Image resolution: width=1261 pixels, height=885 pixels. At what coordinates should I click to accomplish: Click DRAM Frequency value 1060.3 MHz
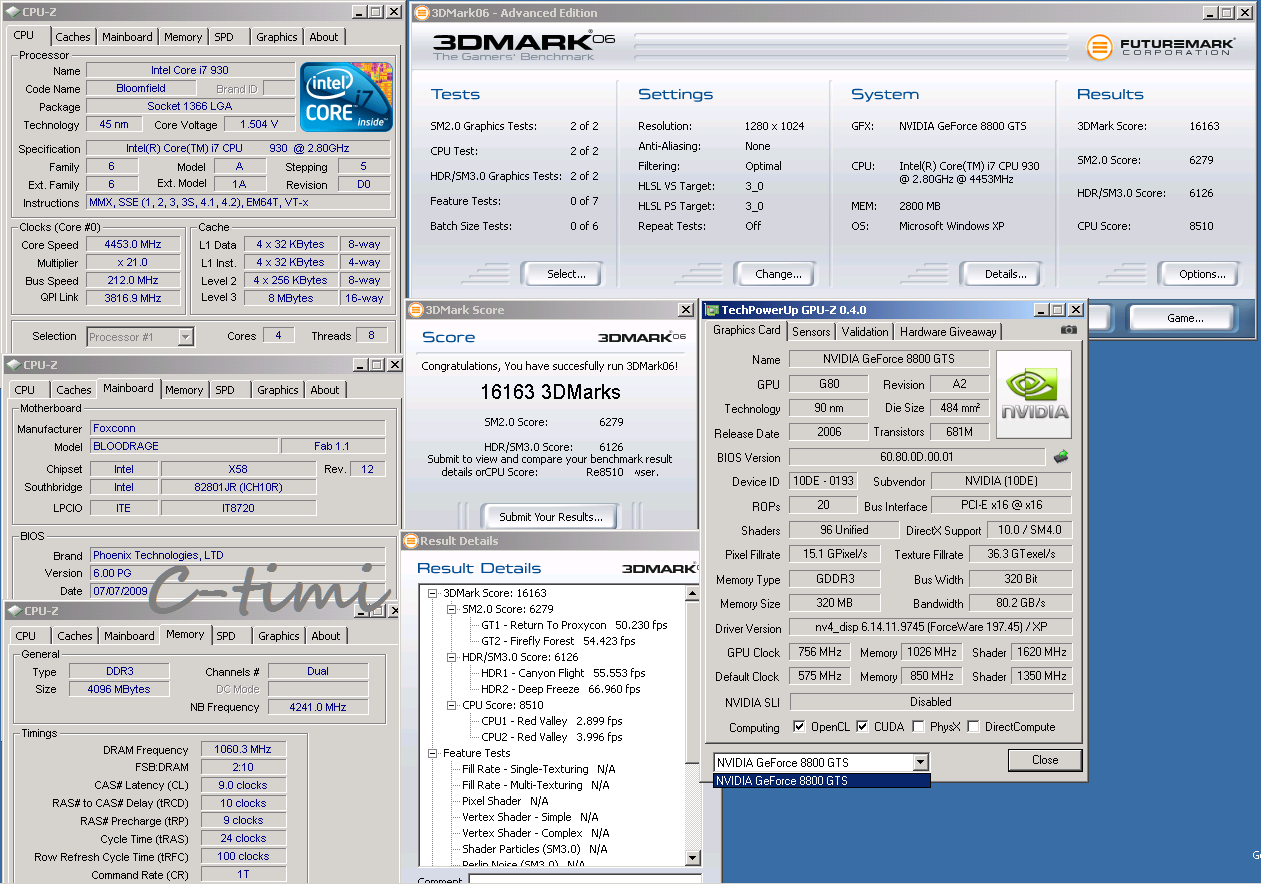(x=243, y=749)
